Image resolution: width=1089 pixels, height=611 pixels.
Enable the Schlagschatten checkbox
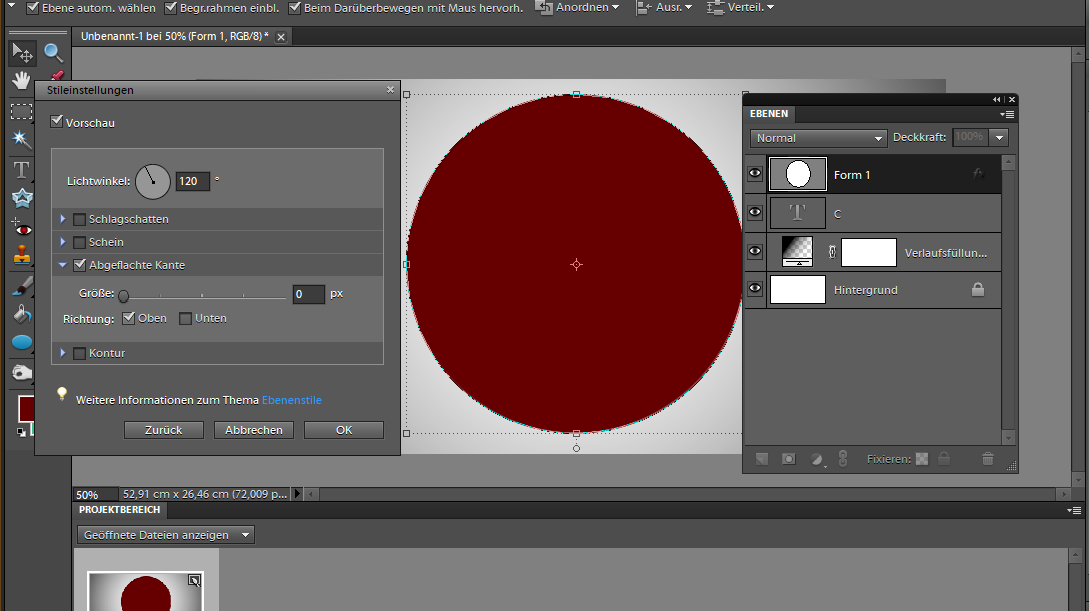pyautogui.click(x=80, y=219)
